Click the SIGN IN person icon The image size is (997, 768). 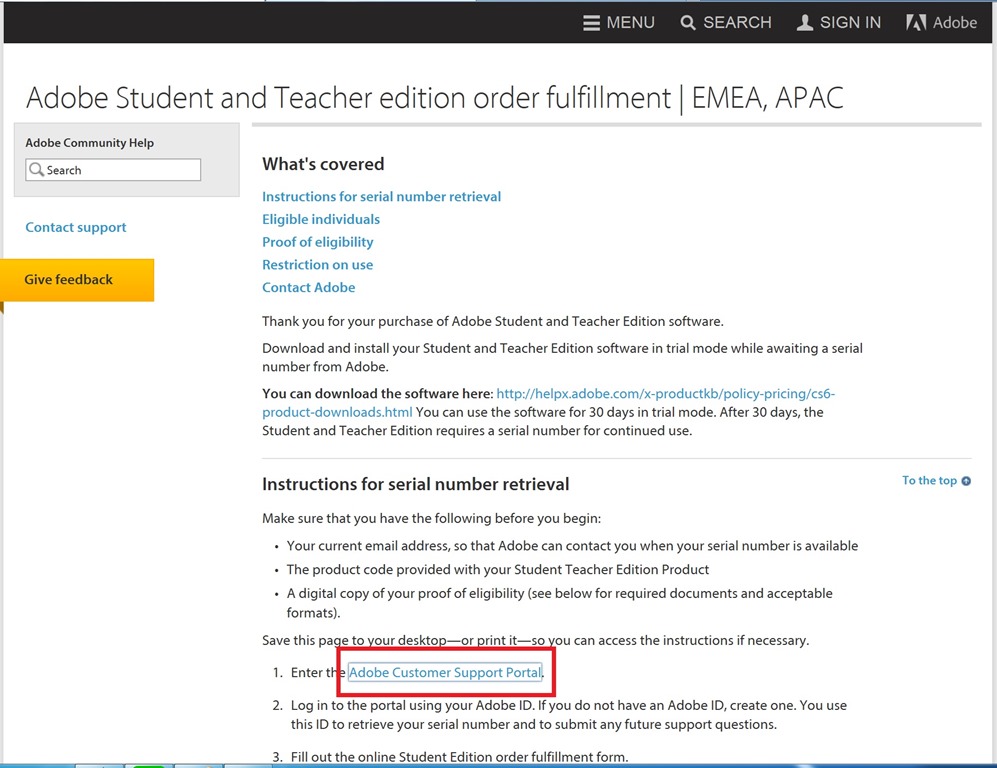[804, 23]
